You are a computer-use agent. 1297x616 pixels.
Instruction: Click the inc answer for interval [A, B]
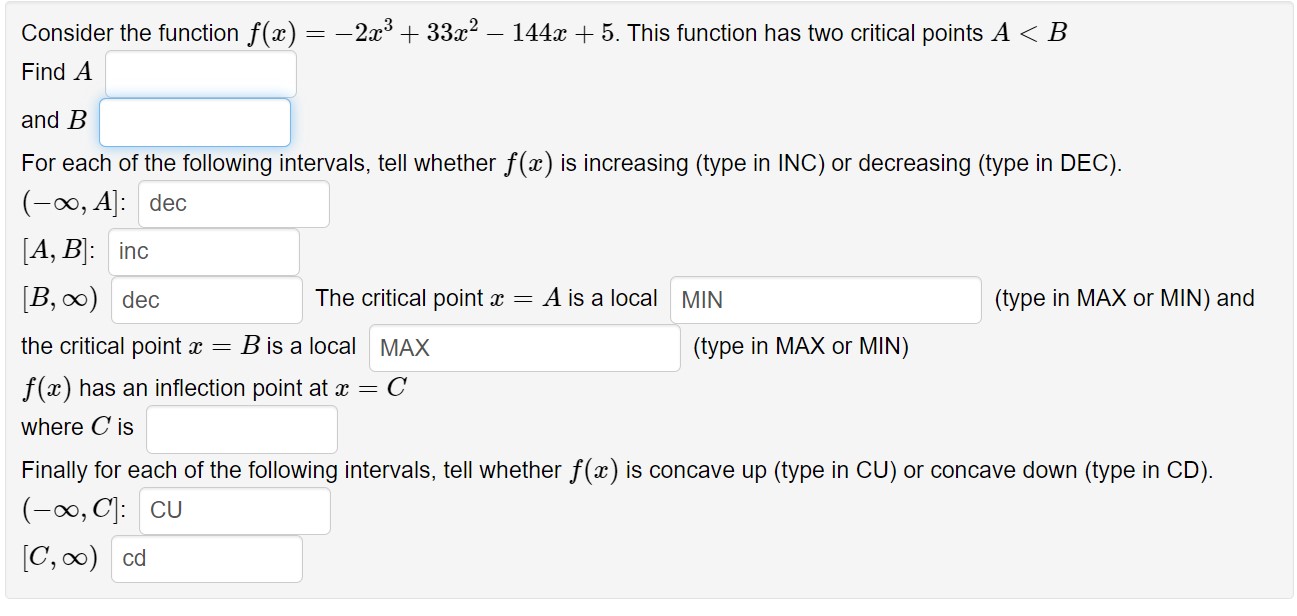tap(203, 251)
